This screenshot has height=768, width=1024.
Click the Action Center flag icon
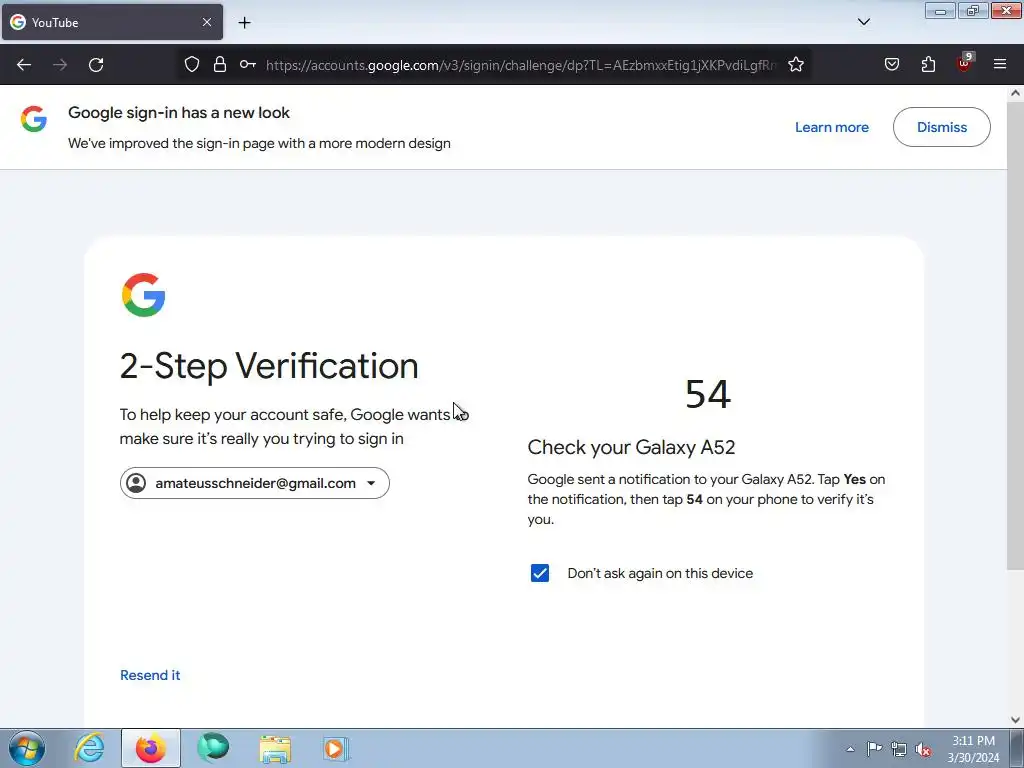[874, 749]
